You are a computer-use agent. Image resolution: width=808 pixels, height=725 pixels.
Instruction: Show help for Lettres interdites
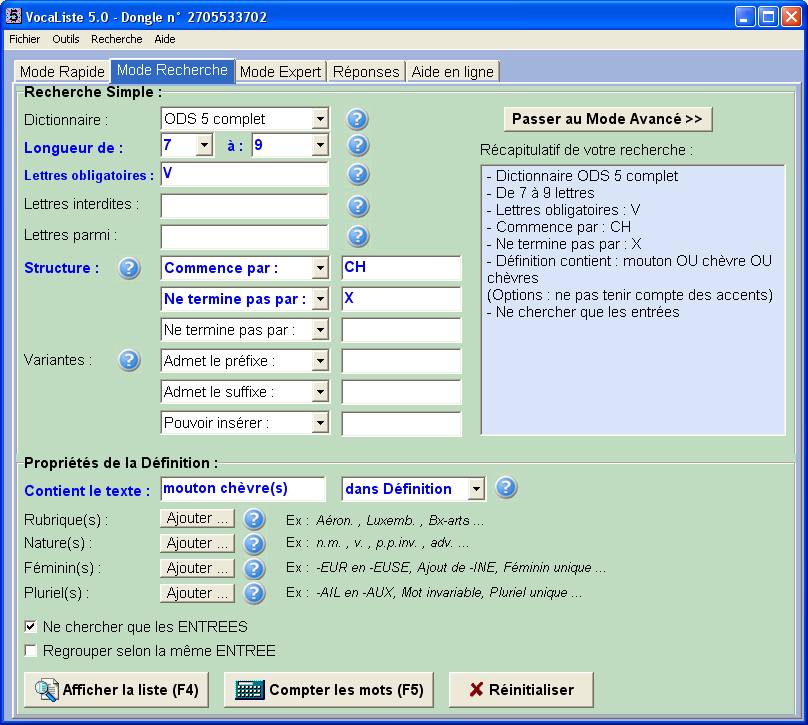point(358,206)
